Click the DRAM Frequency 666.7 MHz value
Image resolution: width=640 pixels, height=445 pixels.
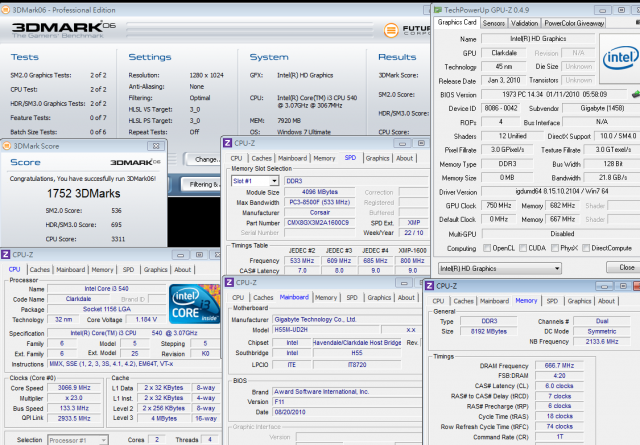559,365
